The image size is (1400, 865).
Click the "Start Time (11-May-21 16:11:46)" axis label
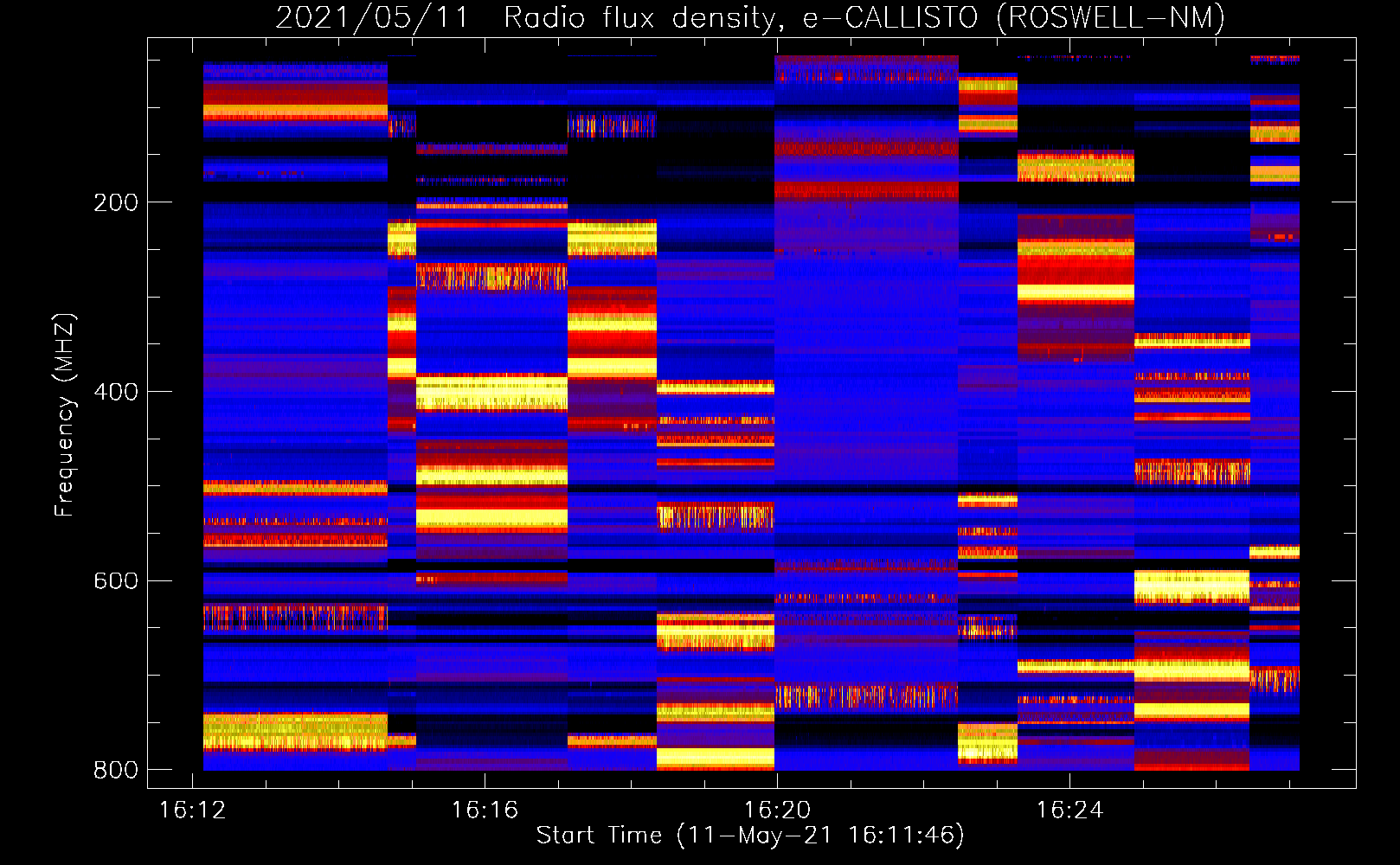coord(750,836)
